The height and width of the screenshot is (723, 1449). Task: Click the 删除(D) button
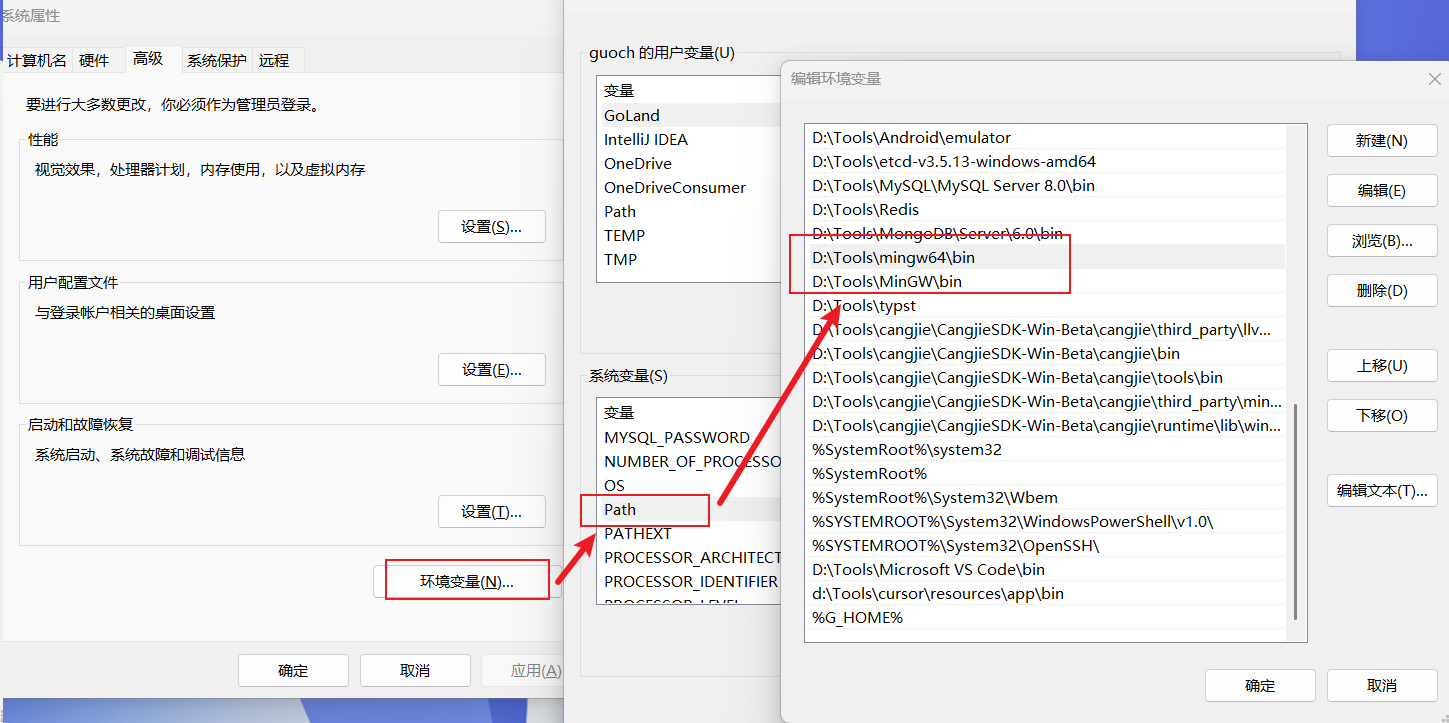tap(1381, 291)
